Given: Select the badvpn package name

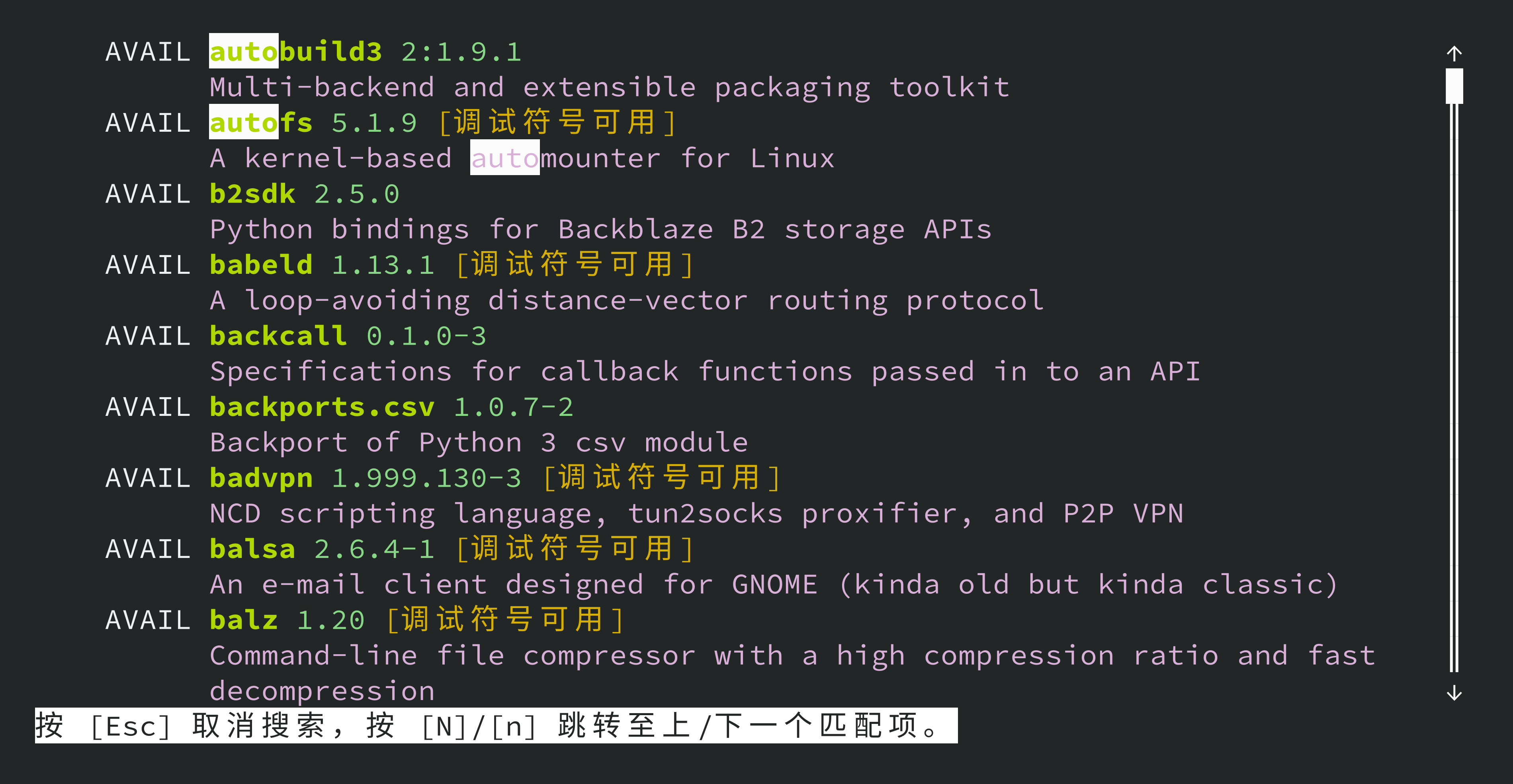Looking at the screenshot, I should [x=261, y=478].
